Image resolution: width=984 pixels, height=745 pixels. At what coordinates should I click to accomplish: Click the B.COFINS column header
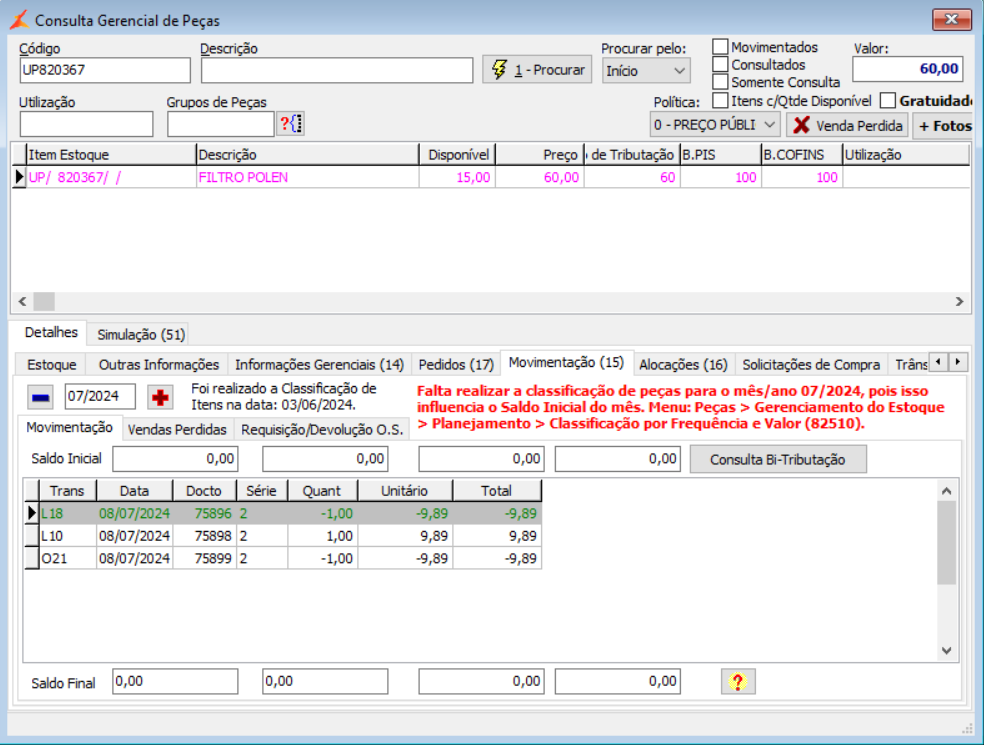point(801,155)
